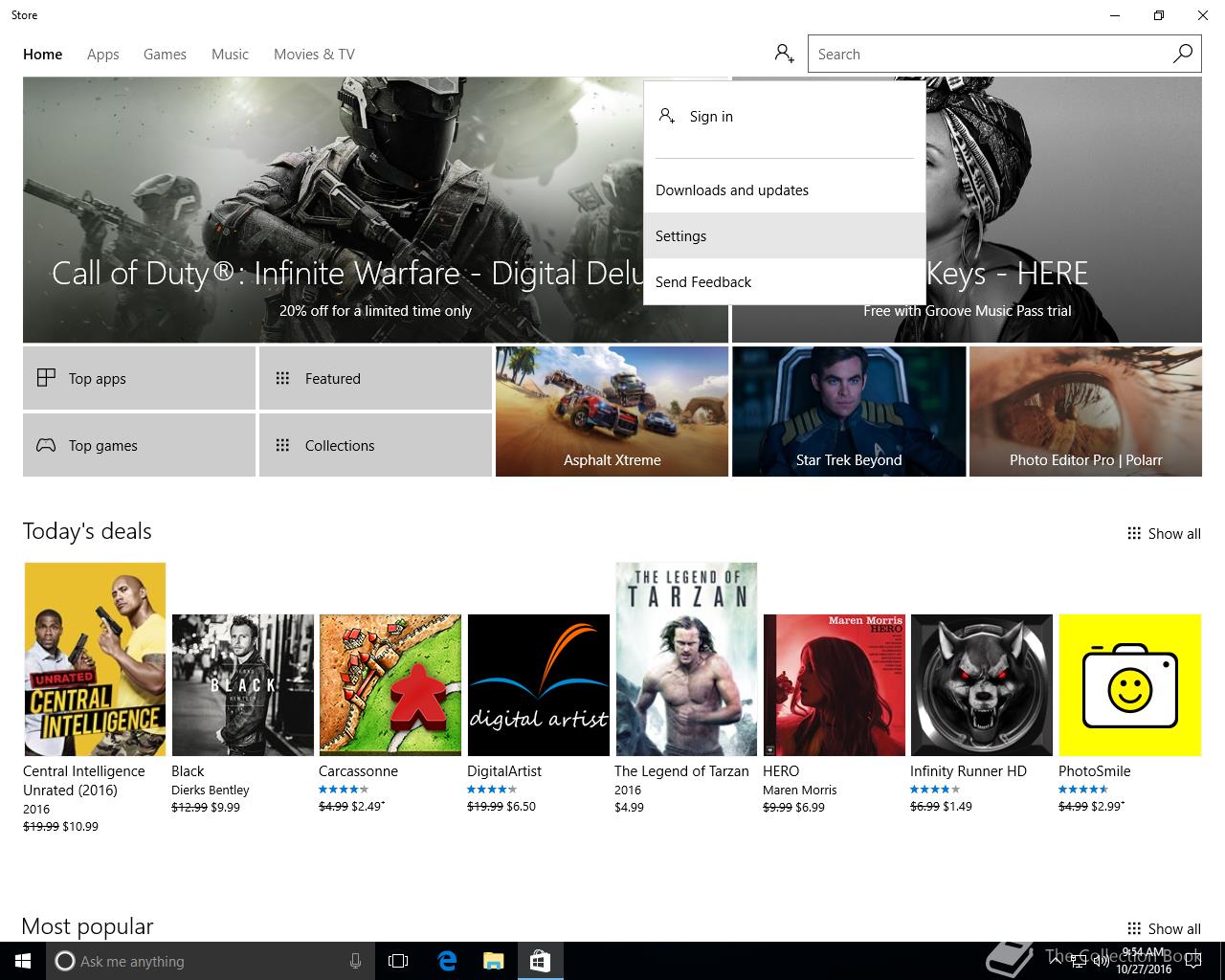
Task: Open Carcassonne game thumbnail
Action: 390,685
